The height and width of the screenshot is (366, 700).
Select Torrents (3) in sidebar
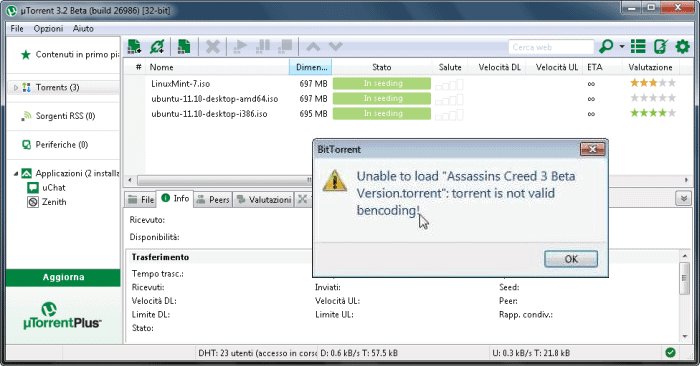tap(57, 87)
